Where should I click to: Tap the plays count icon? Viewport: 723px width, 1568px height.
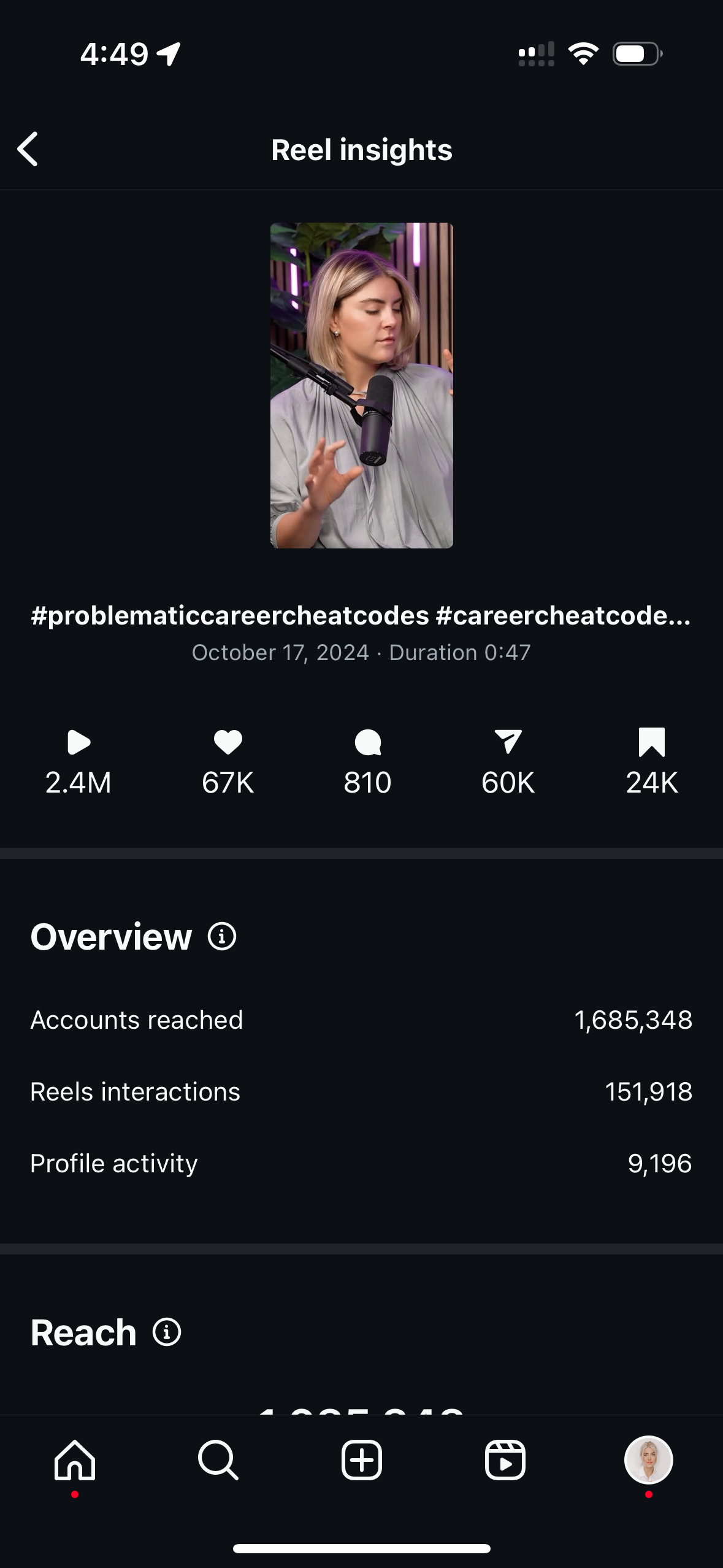coord(78,742)
